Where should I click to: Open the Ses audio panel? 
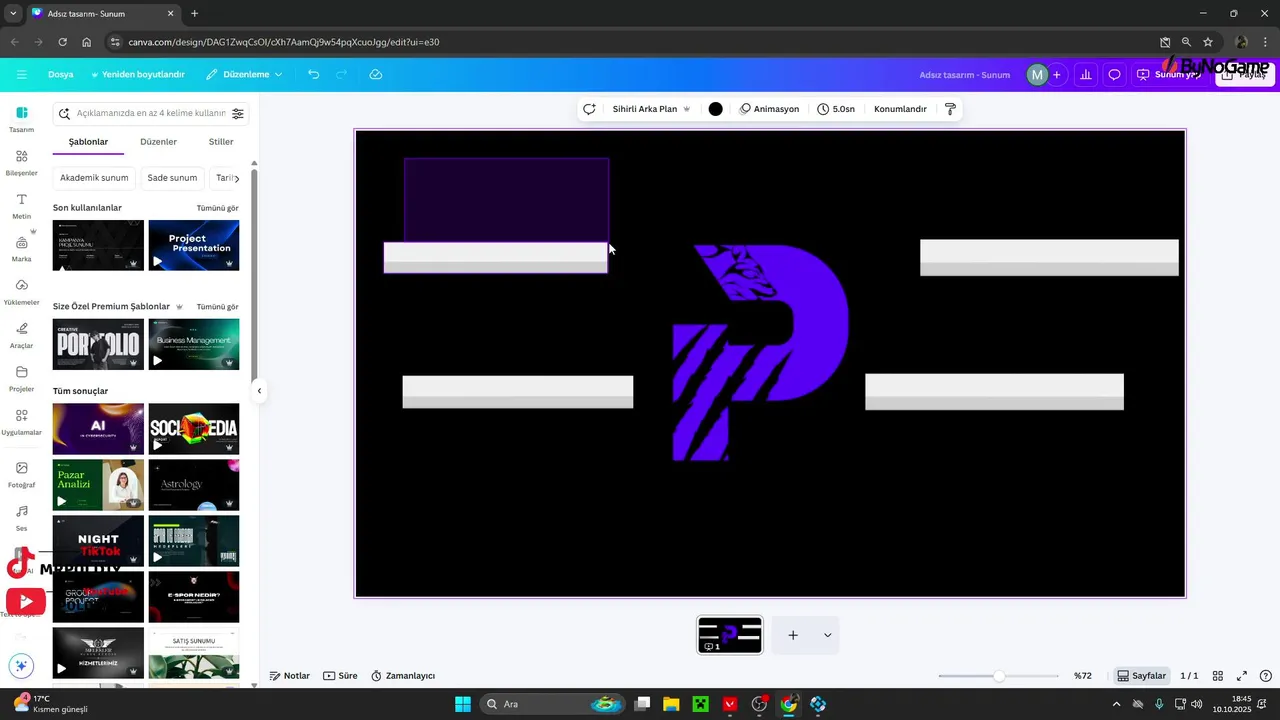click(x=22, y=517)
